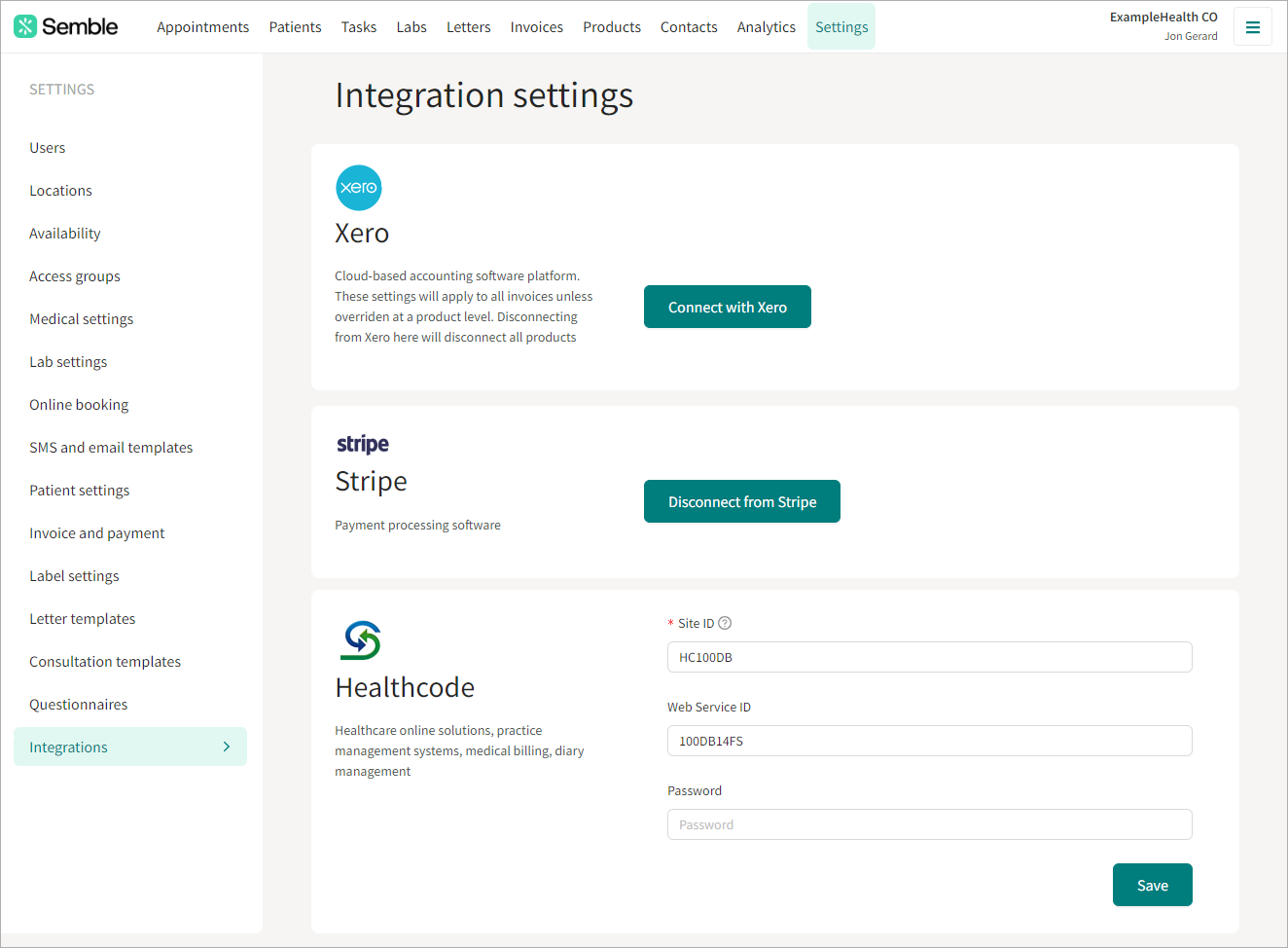
Task: Select Consultation templates
Action: coord(104,661)
